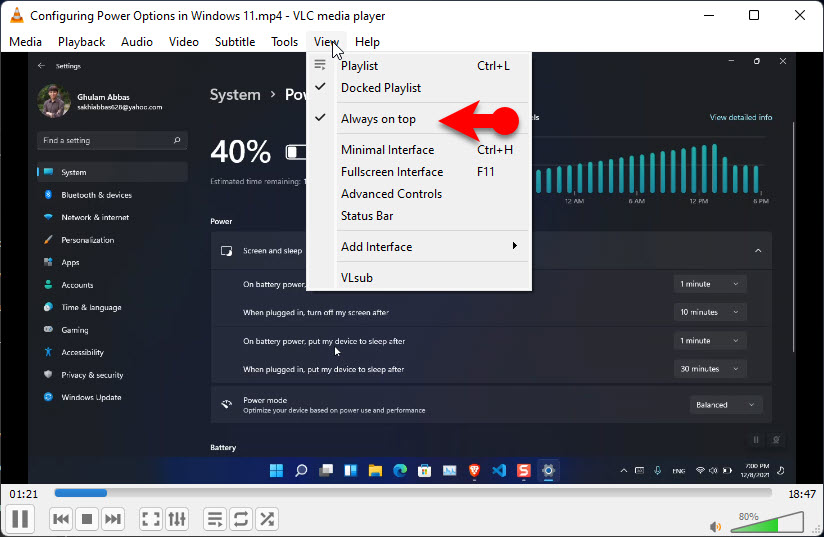Screen dimensions: 824x537
Task: Pause playback with the pause button
Action: [x=20, y=519]
